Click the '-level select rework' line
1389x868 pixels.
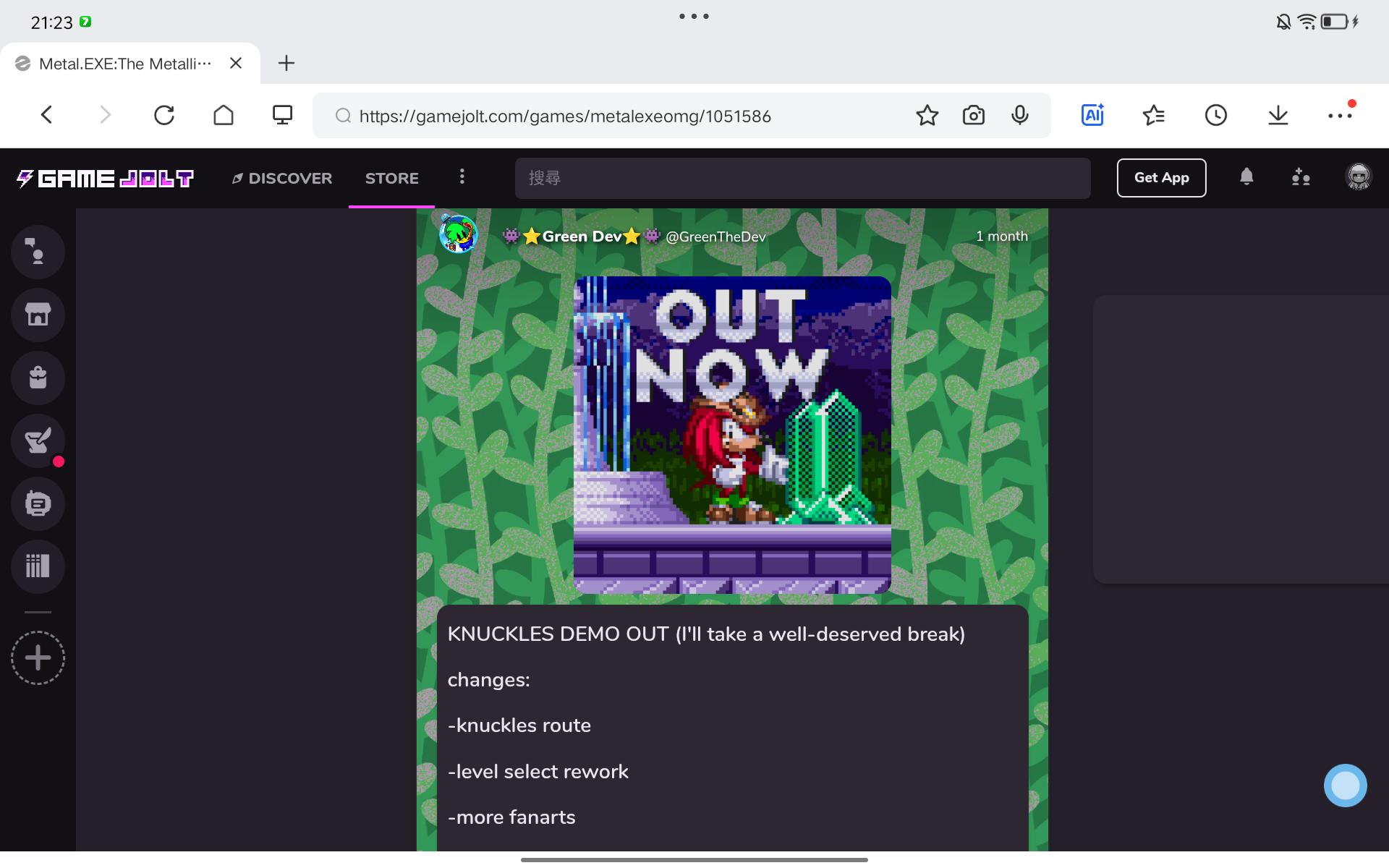(538, 772)
